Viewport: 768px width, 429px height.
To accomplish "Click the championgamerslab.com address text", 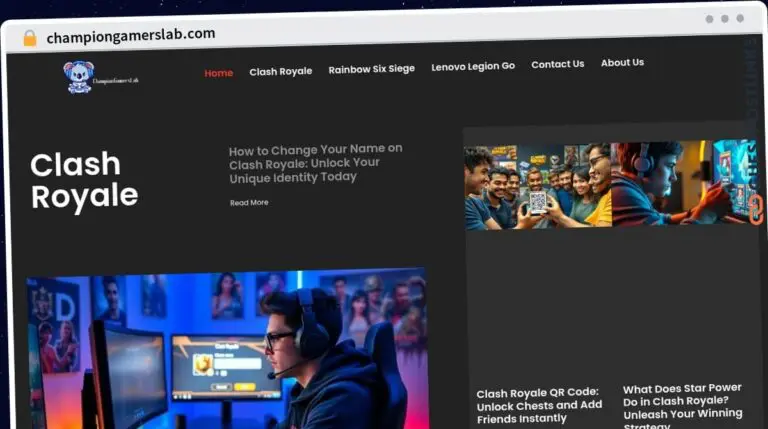I will pyautogui.click(x=131, y=35).
